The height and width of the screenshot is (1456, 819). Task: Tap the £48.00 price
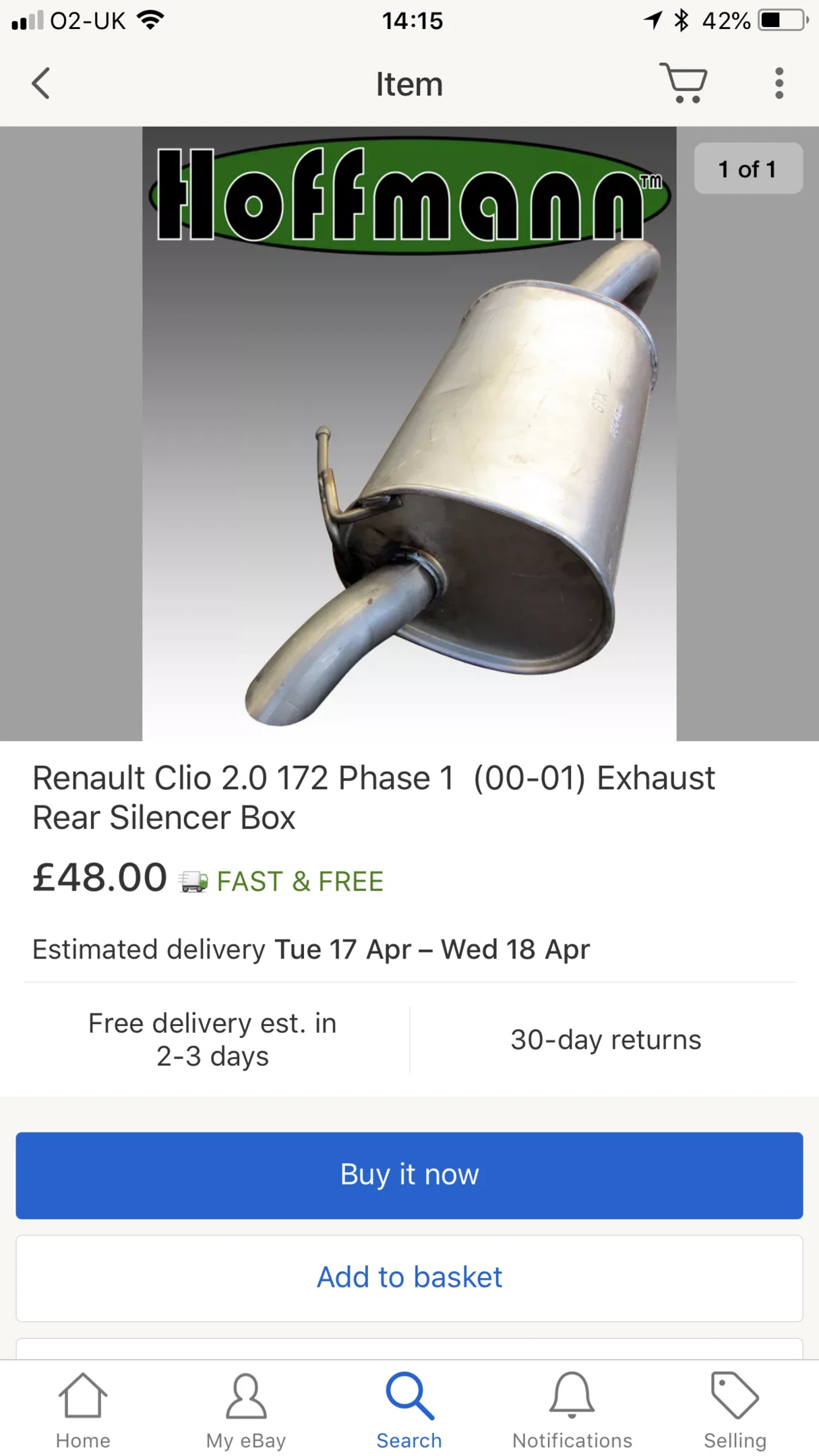pos(100,878)
